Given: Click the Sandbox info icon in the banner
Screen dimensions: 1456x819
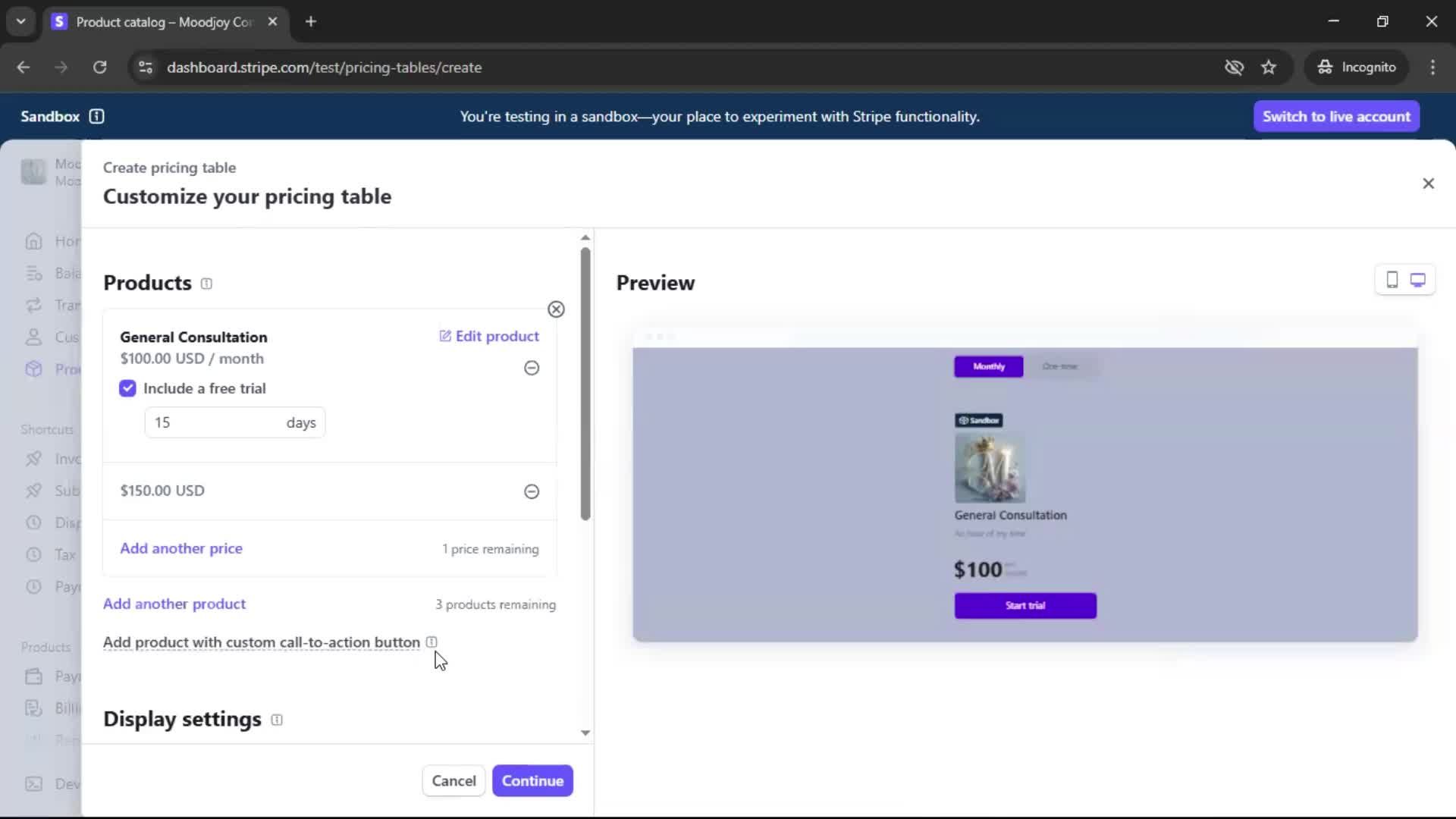Looking at the screenshot, I should (x=96, y=116).
